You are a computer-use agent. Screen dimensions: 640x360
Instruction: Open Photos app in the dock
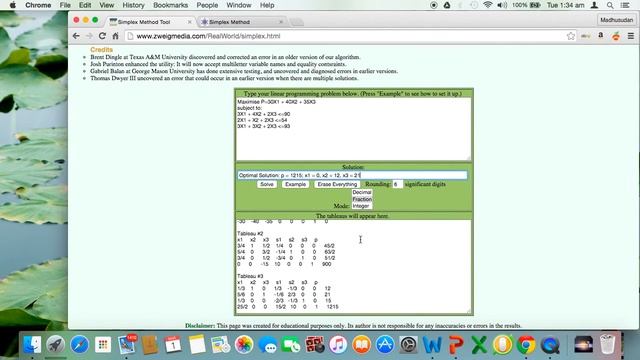click(244, 344)
